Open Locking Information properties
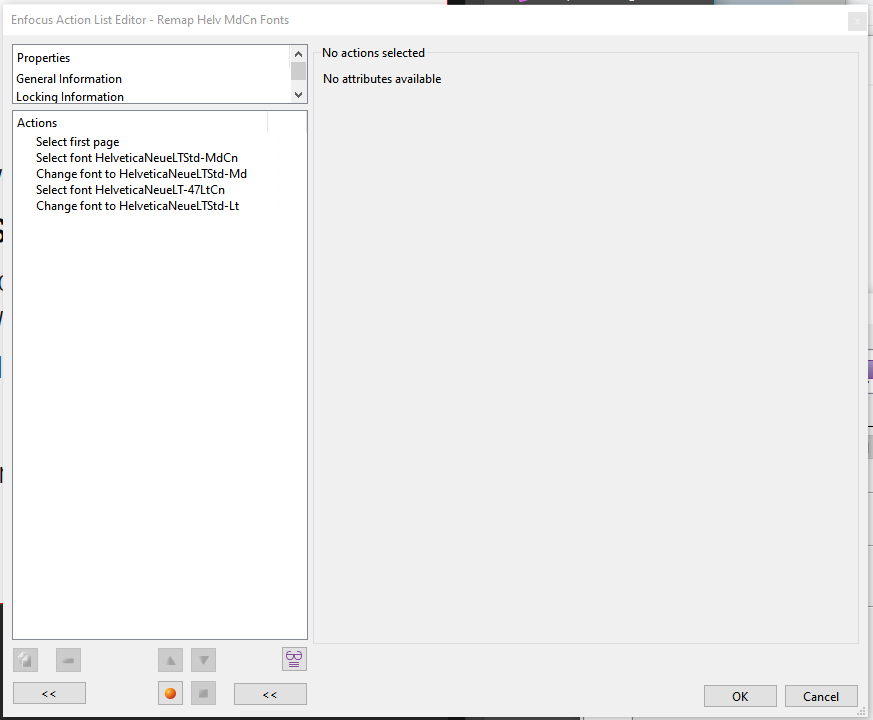The width and height of the screenshot is (873, 720). (70, 97)
